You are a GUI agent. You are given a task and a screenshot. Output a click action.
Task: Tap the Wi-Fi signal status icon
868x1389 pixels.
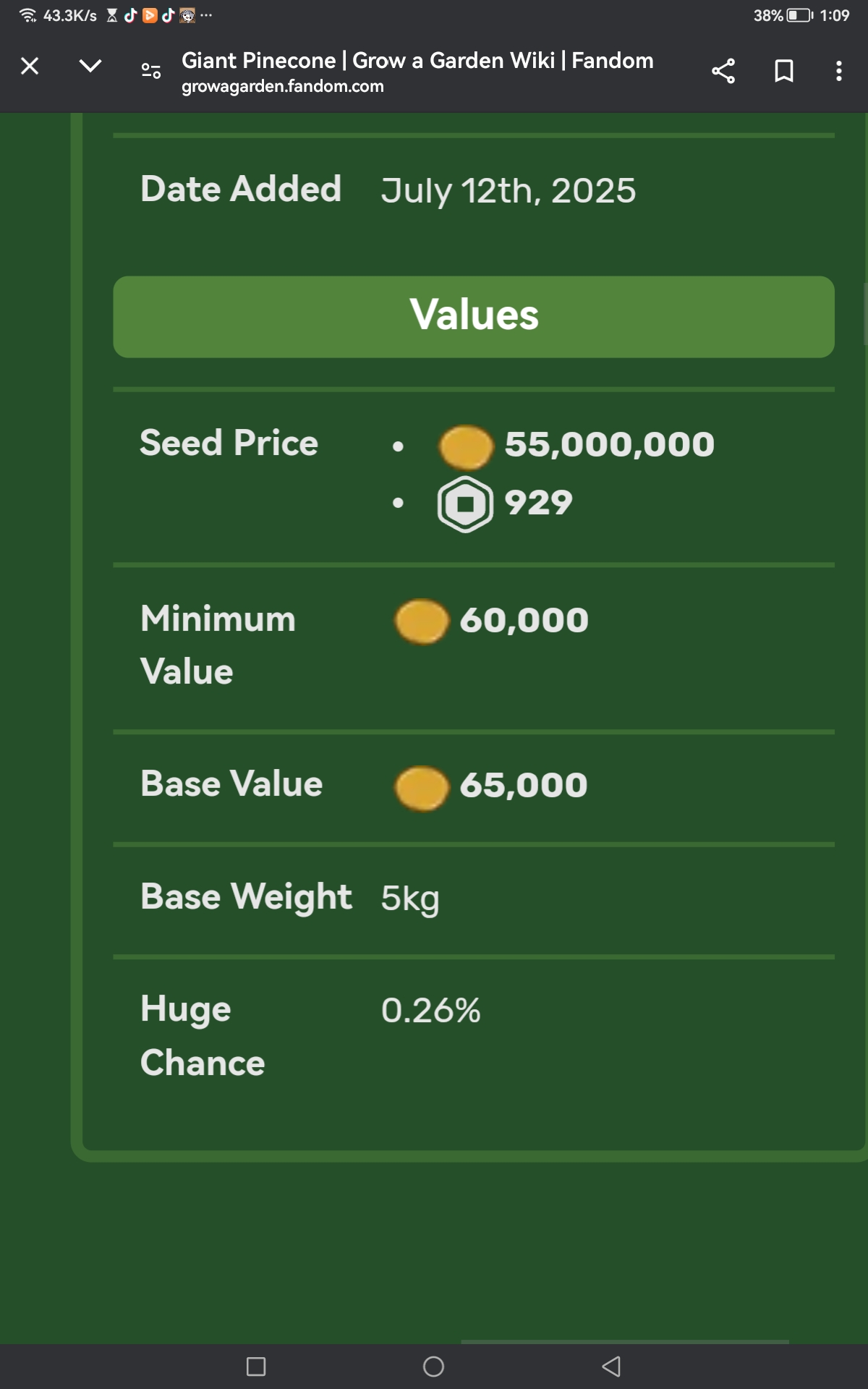click(x=27, y=15)
